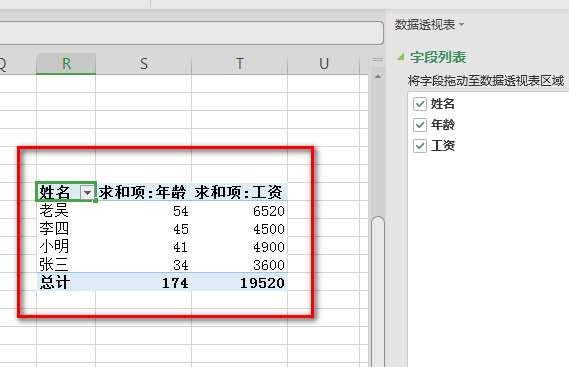Viewport: 569px width, 367px height.
Task: Click the 19520 grand total cell
Action: pyautogui.click(x=240, y=282)
